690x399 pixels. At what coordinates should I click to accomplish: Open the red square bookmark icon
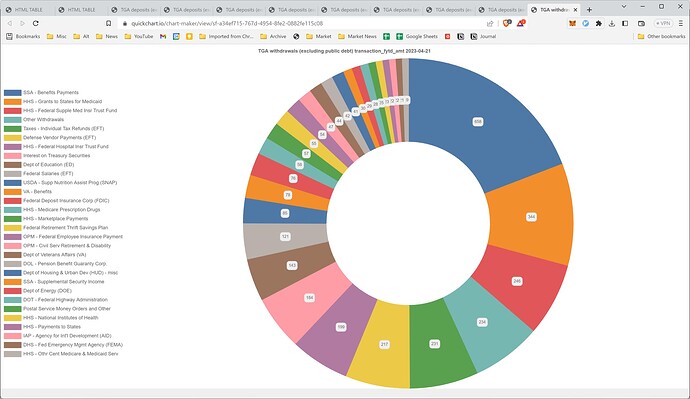[448, 37]
